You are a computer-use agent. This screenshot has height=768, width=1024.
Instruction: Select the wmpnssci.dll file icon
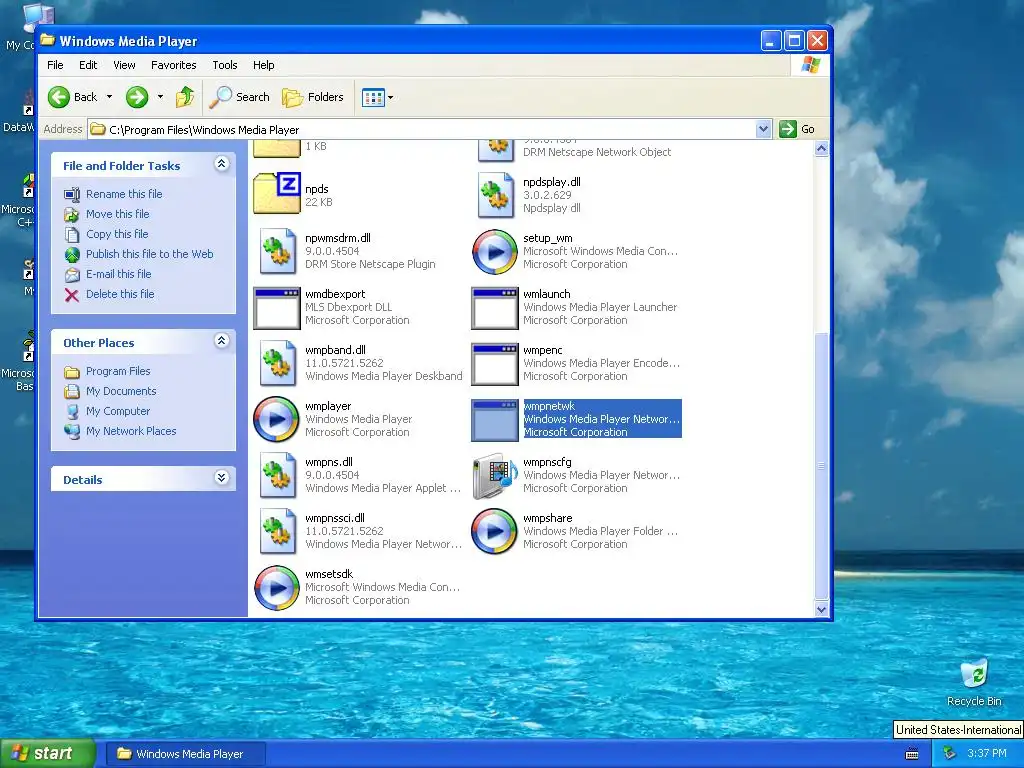278,531
